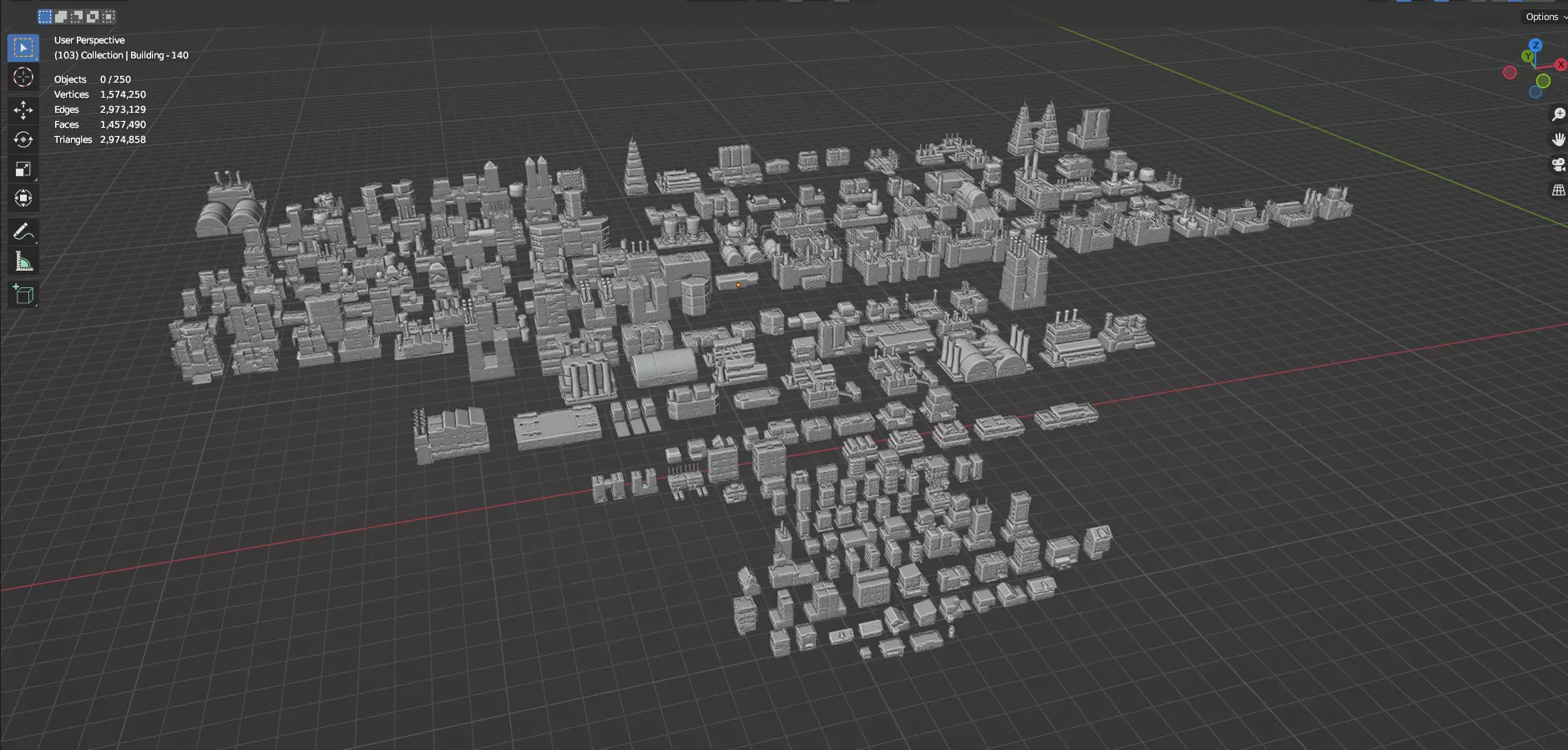Click the Triangles '2,974,858' value

tap(123, 139)
